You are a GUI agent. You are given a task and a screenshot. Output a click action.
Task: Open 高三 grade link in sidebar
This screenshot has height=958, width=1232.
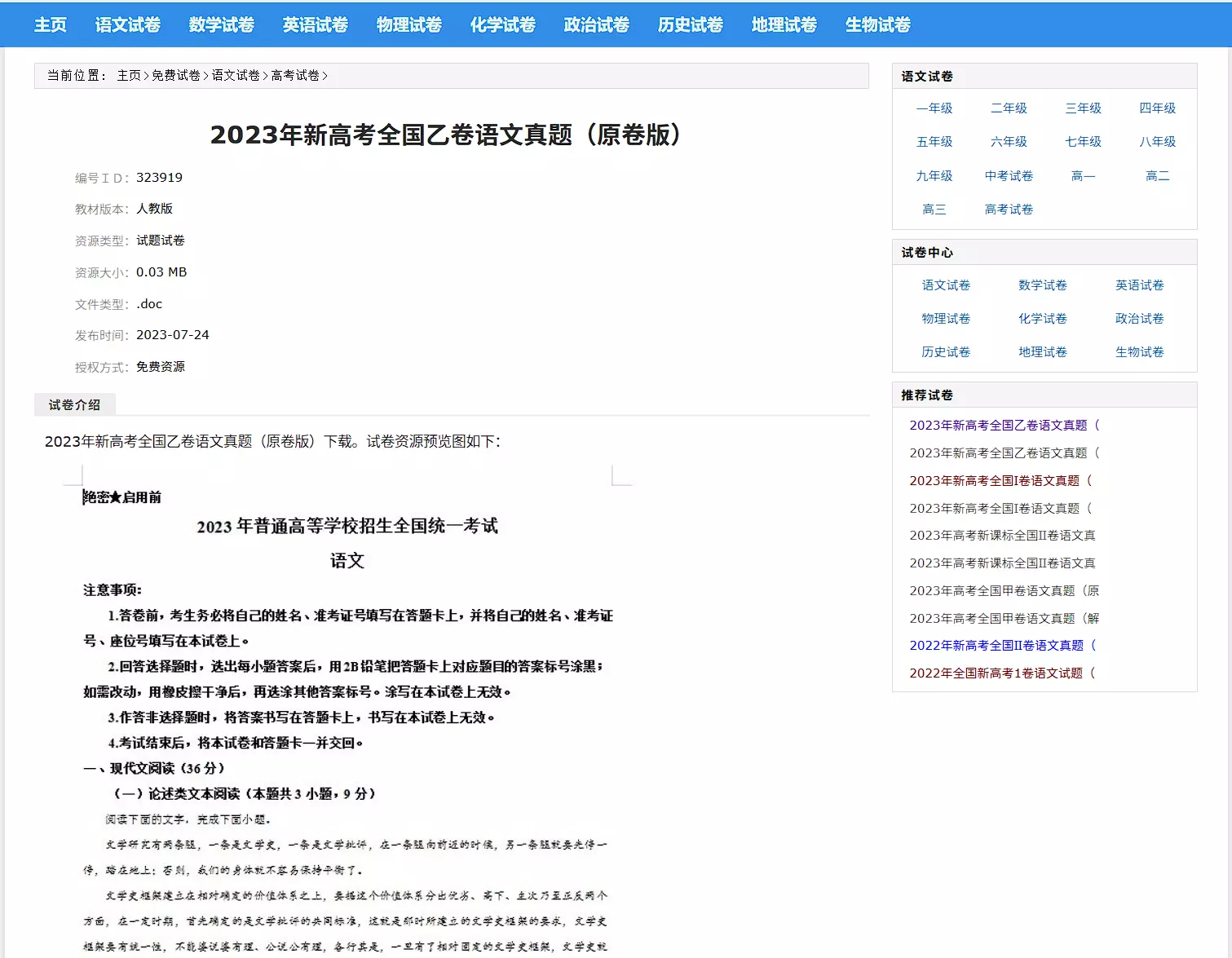(x=934, y=210)
